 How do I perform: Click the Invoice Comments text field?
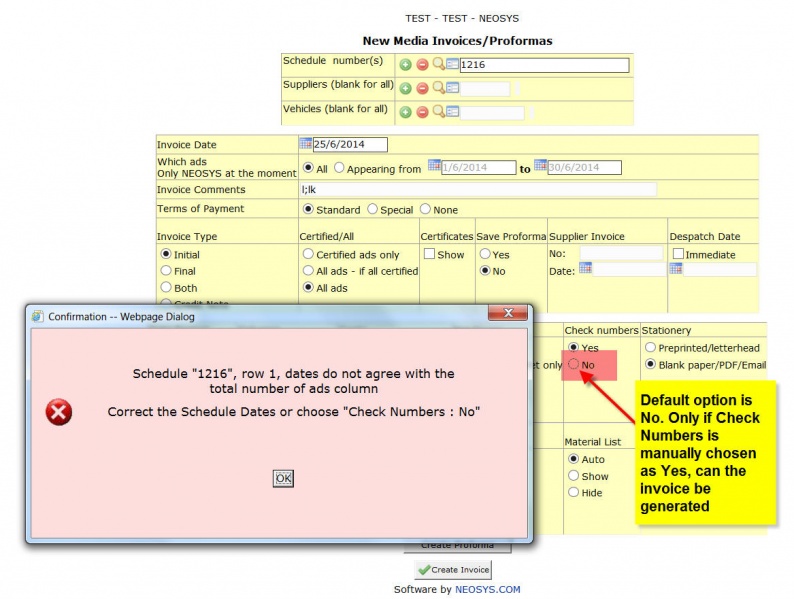(x=478, y=189)
